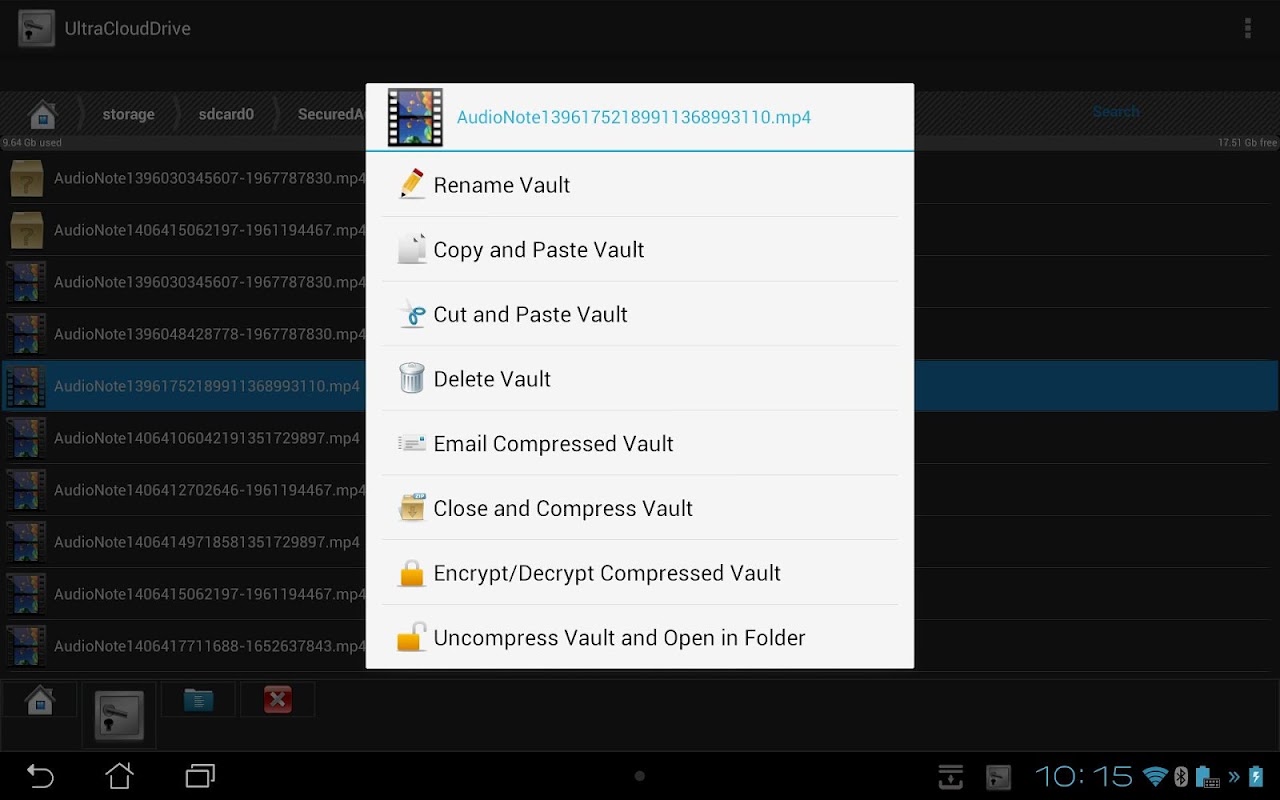Viewport: 1280px width, 800px height.
Task: Select file AudioNote14064149718581351729897.mp4
Action: pyautogui.click(x=184, y=542)
